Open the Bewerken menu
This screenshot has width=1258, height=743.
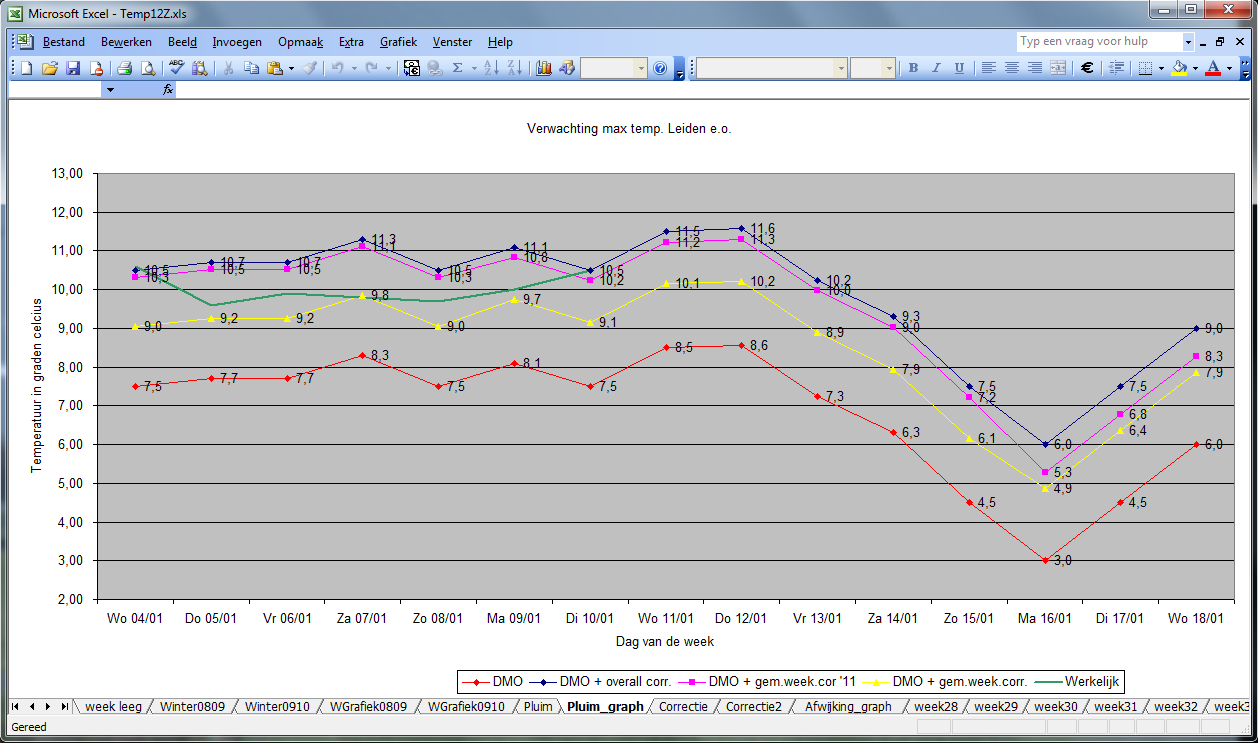[x=126, y=42]
